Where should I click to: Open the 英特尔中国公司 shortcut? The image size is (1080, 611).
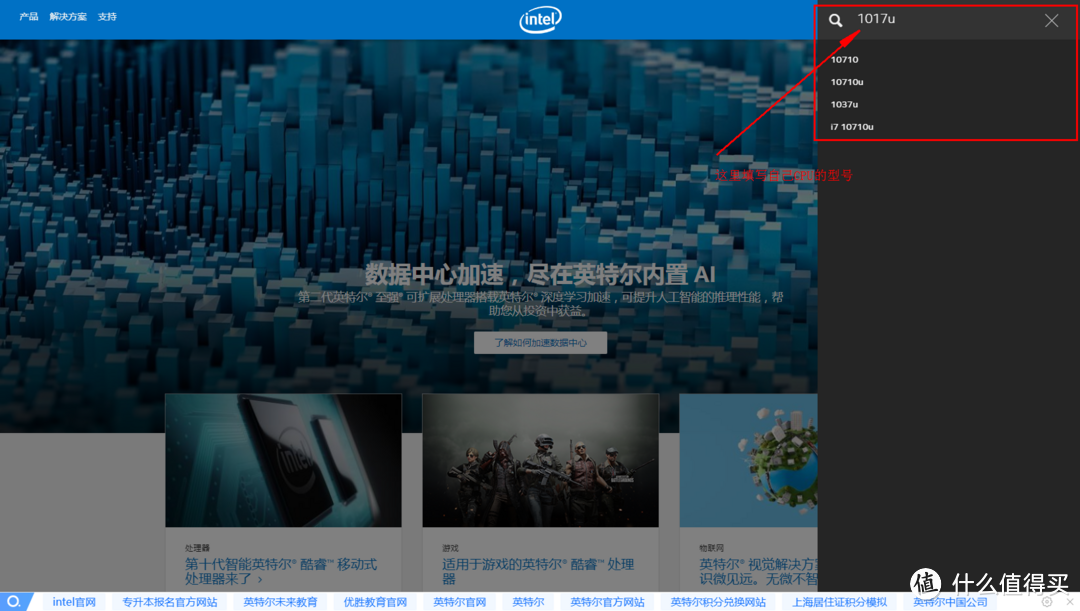(951, 602)
